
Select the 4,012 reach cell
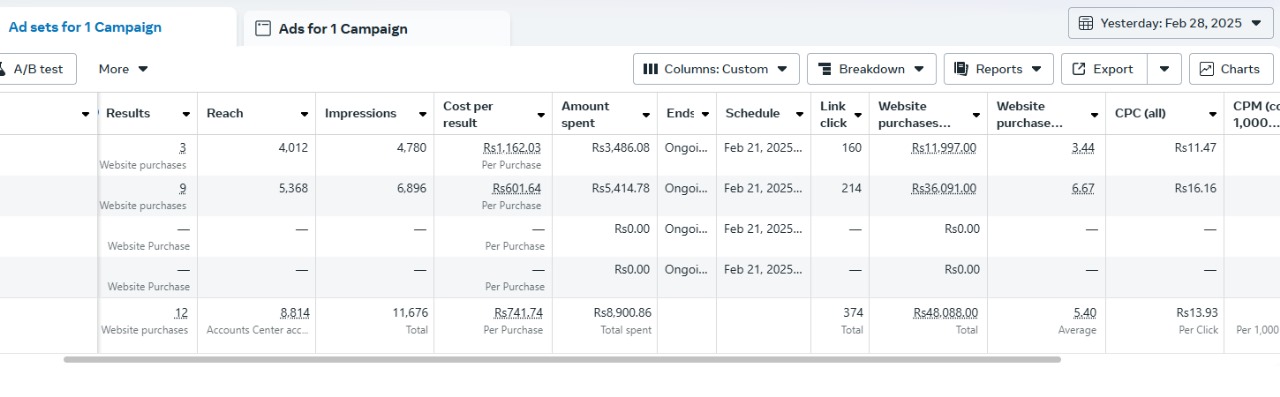coord(256,155)
